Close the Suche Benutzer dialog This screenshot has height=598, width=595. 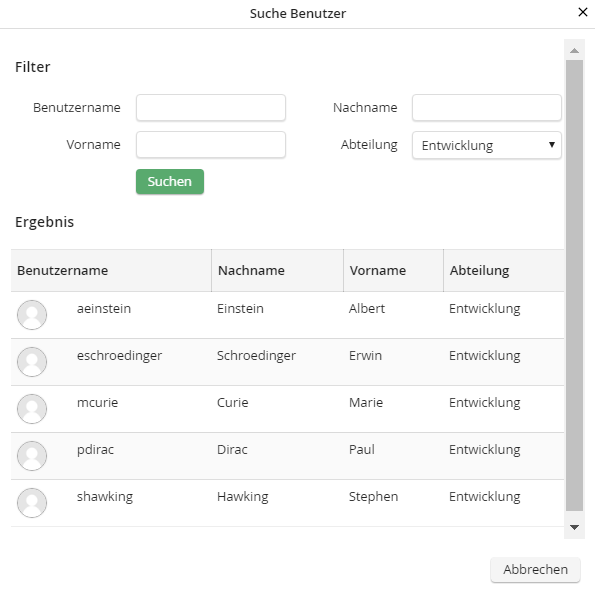(582, 12)
